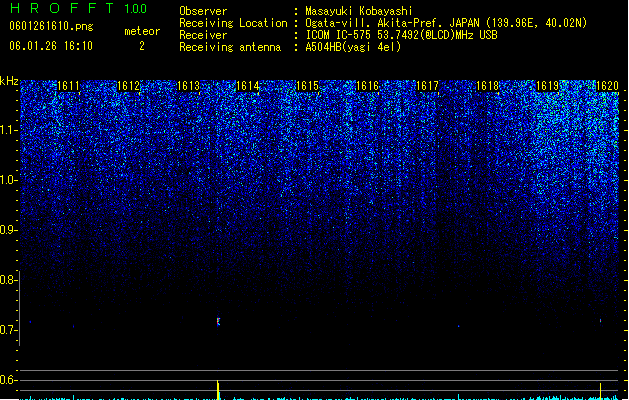The width and height of the screenshot is (629, 400).
Task: Click the observer name Masayuki Kobayashi
Action: point(359,11)
